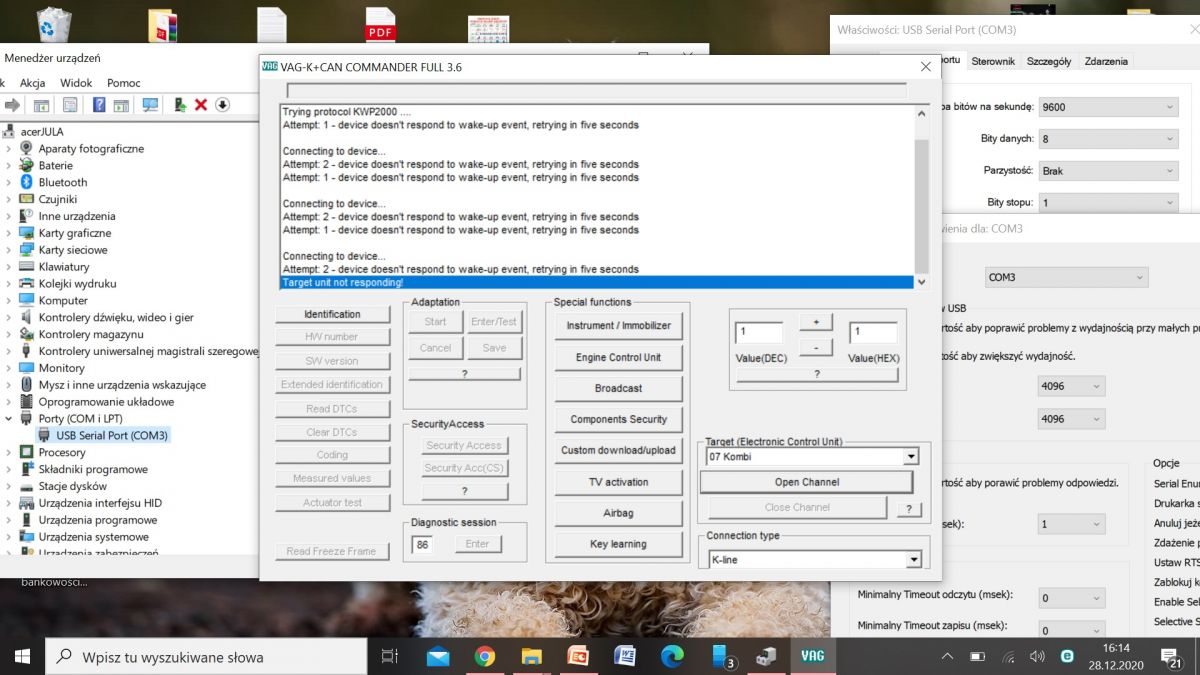Click the volume speaker tray icon
The height and width of the screenshot is (675, 1200).
click(x=1037, y=656)
